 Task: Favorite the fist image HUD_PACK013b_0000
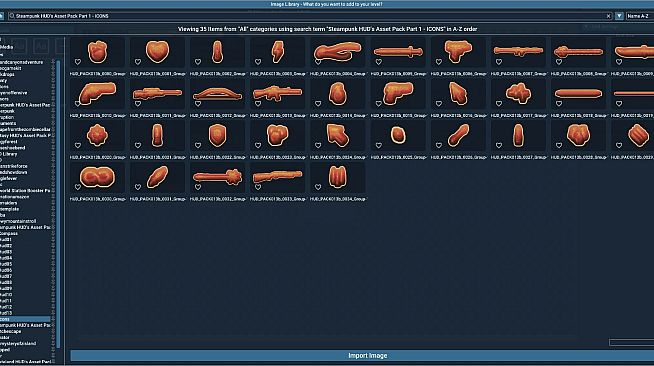point(78,62)
